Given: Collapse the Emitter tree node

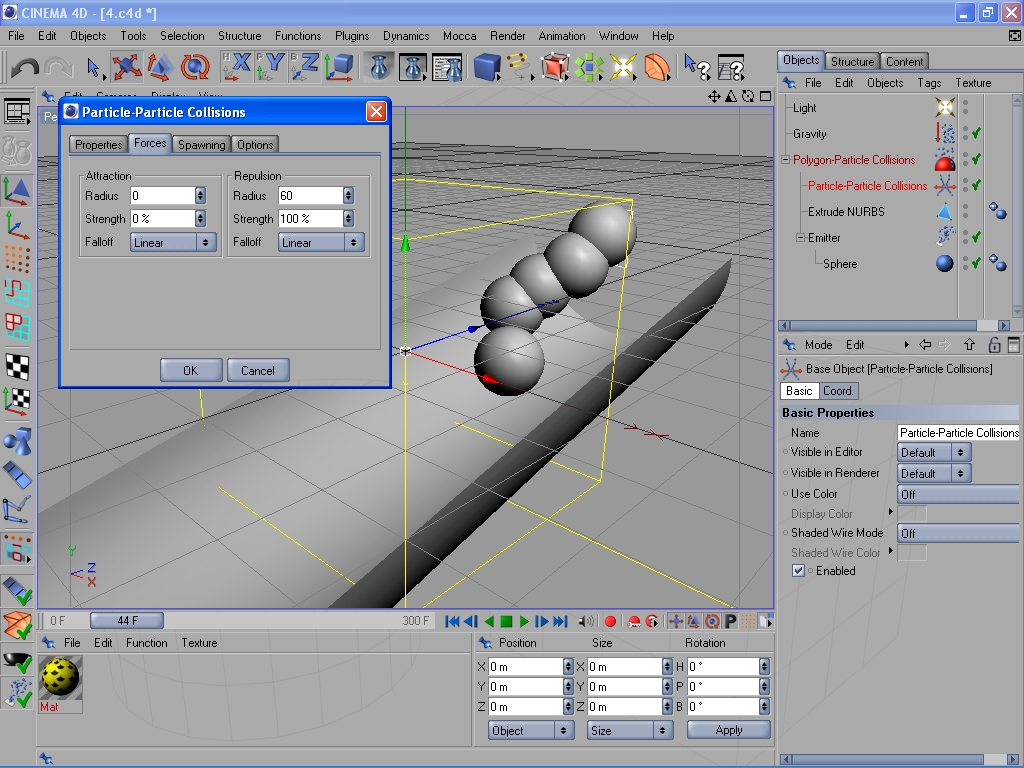Looking at the screenshot, I should (800, 238).
